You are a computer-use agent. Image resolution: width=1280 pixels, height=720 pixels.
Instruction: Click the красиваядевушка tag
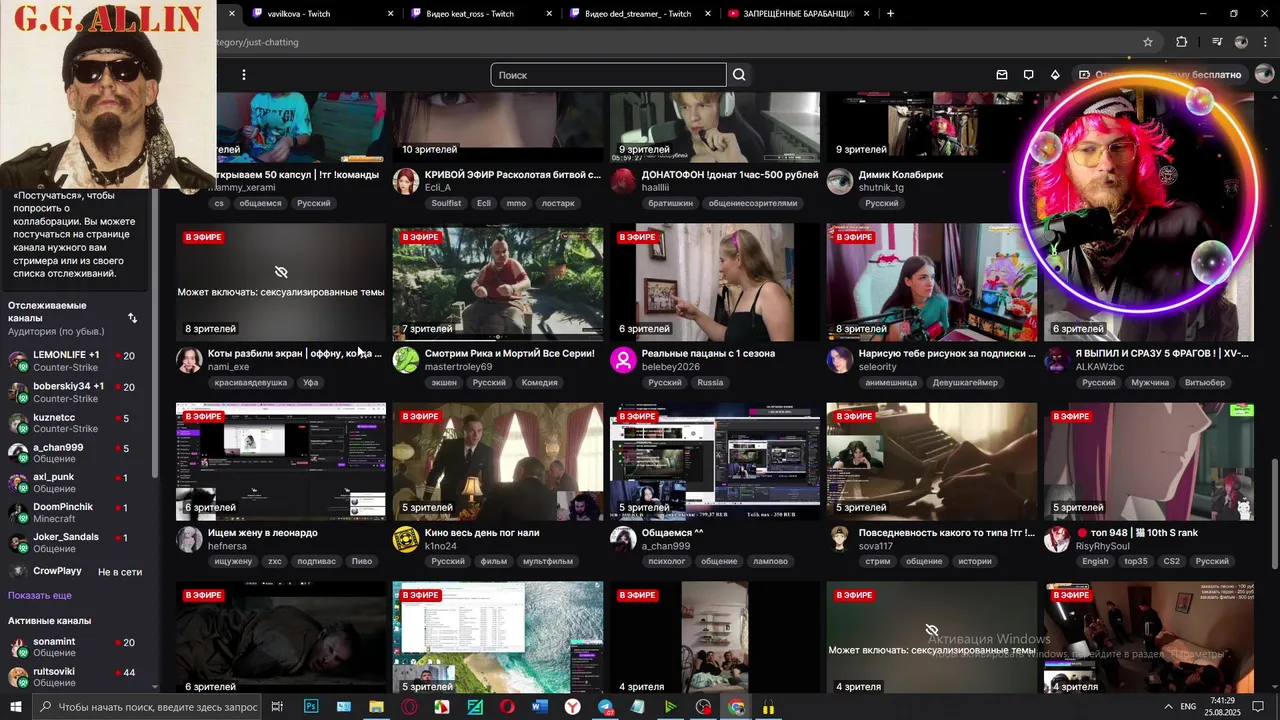pyautogui.click(x=250, y=382)
